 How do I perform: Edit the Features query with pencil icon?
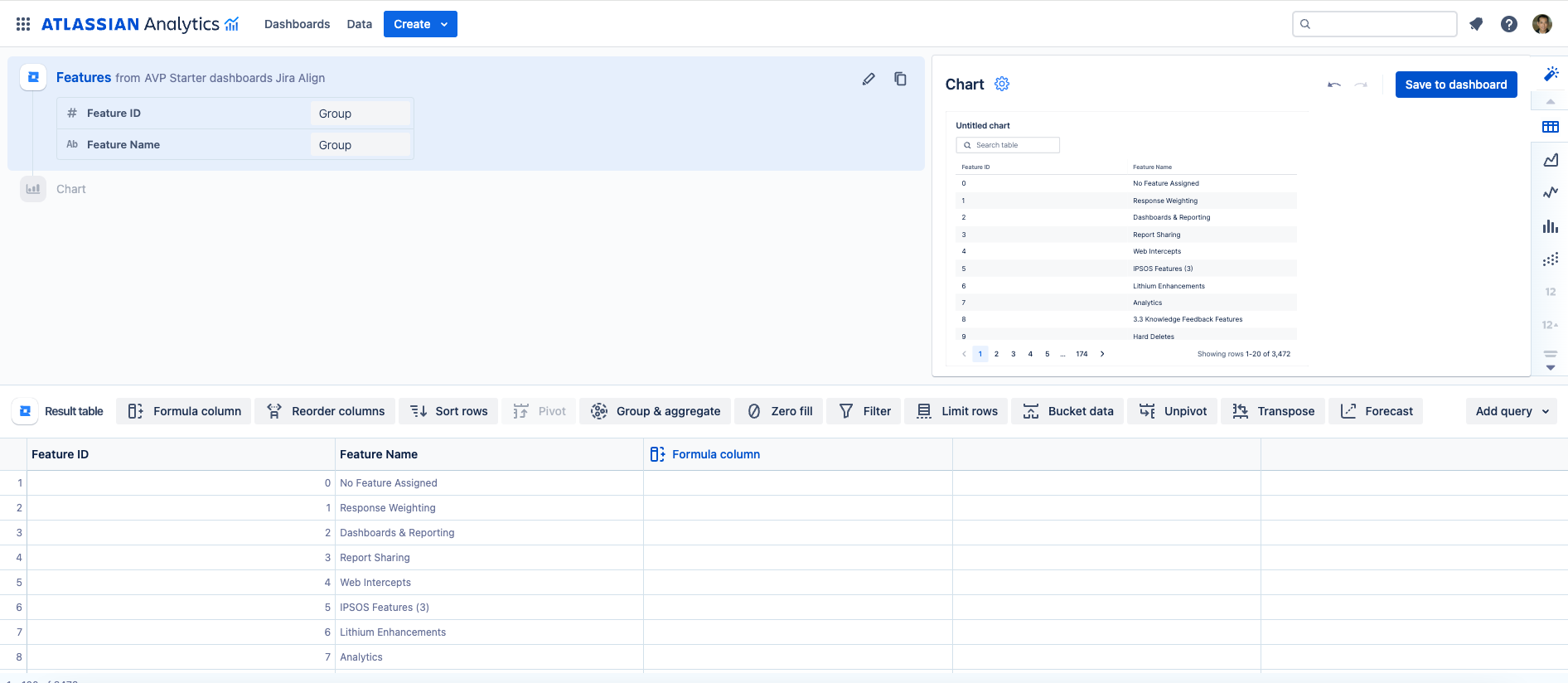click(869, 79)
